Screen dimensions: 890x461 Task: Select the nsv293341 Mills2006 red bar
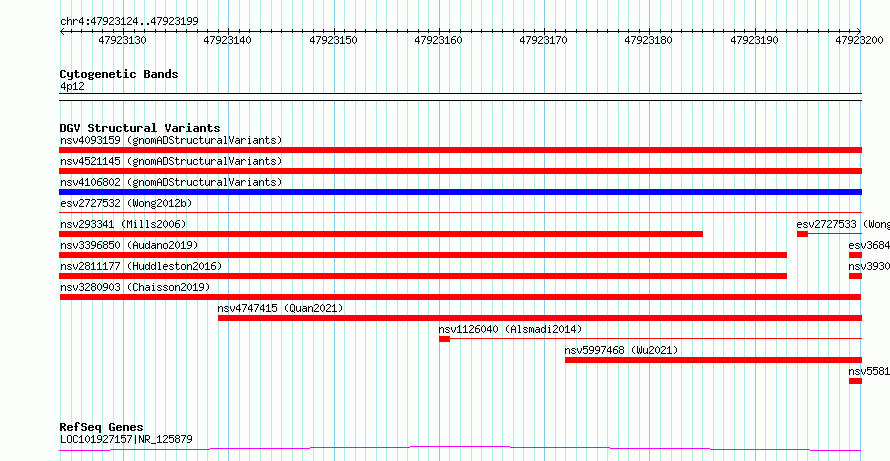[x=381, y=234]
